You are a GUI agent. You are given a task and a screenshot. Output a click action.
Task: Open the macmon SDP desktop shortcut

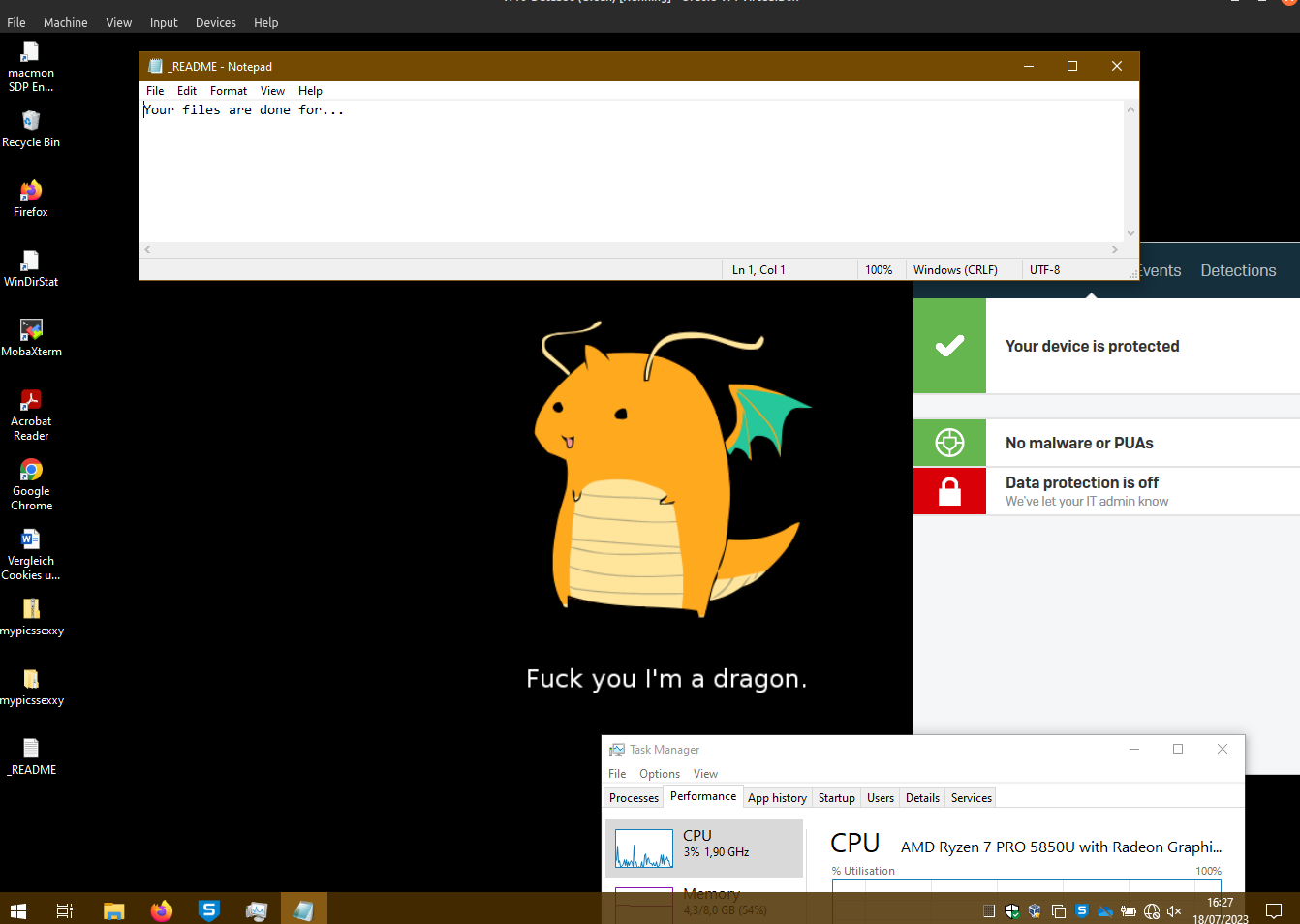pos(31,66)
